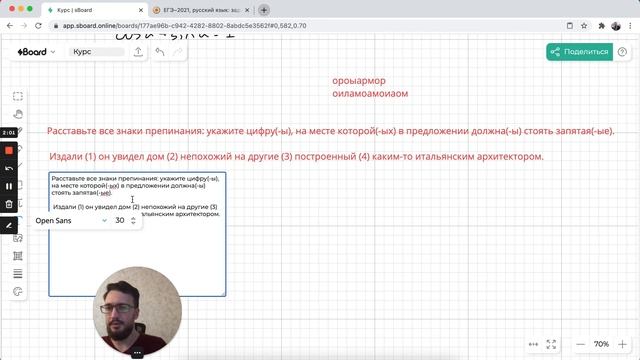Click the webcam bubble options dots
This screenshot has width=640, height=360.
pos(137,353)
